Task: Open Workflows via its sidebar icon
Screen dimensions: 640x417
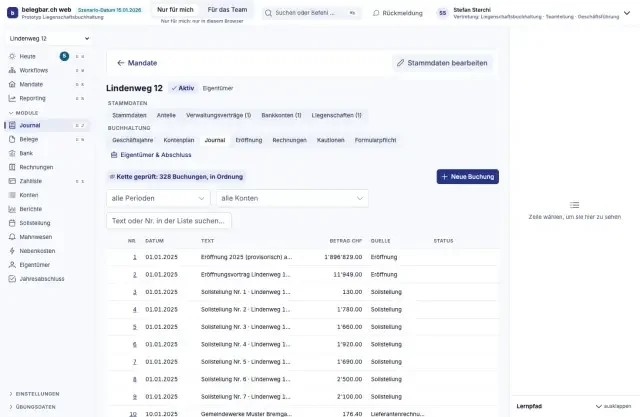Action: 12,70
